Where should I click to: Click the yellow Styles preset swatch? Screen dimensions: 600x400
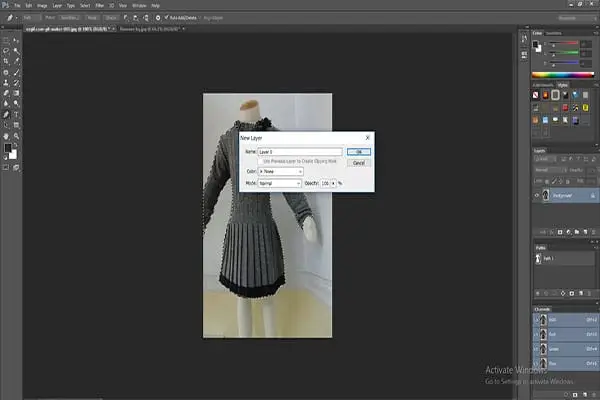tap(585, 108)
